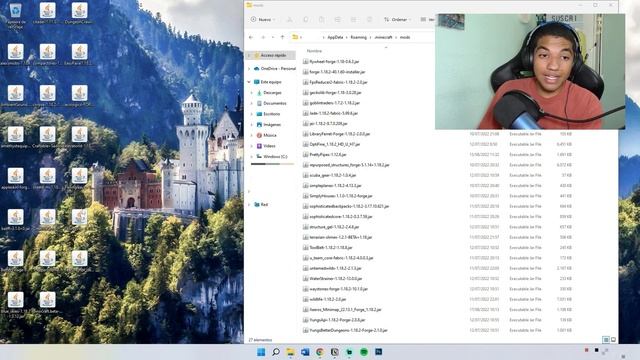Select the Xaeros_Minimap jar file
640x360 pixels.
pyautogui.click(x=342, y=309)
